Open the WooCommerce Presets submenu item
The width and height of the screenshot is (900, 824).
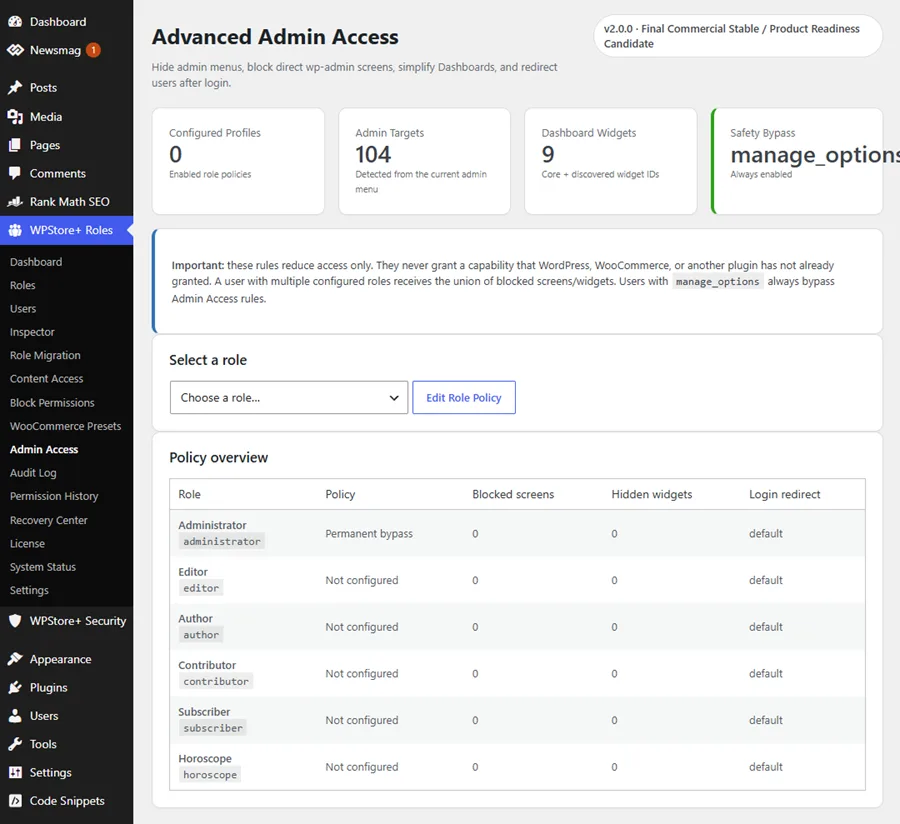(x=65, y=426)
